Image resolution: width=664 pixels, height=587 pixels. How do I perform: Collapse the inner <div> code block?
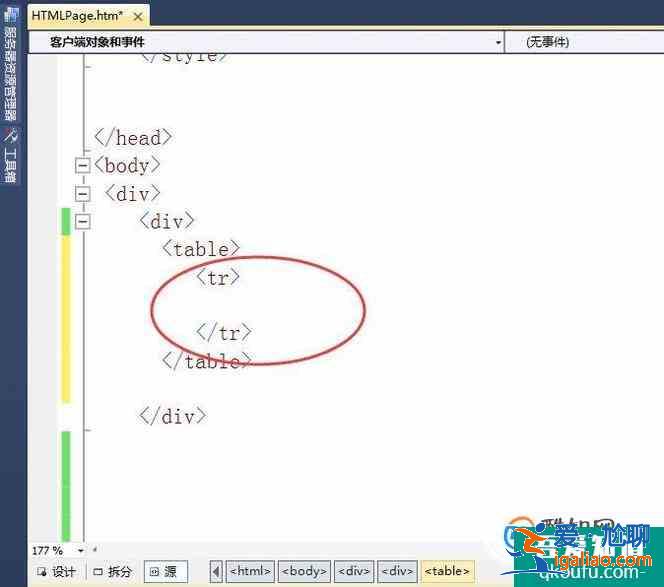(82, 222)
